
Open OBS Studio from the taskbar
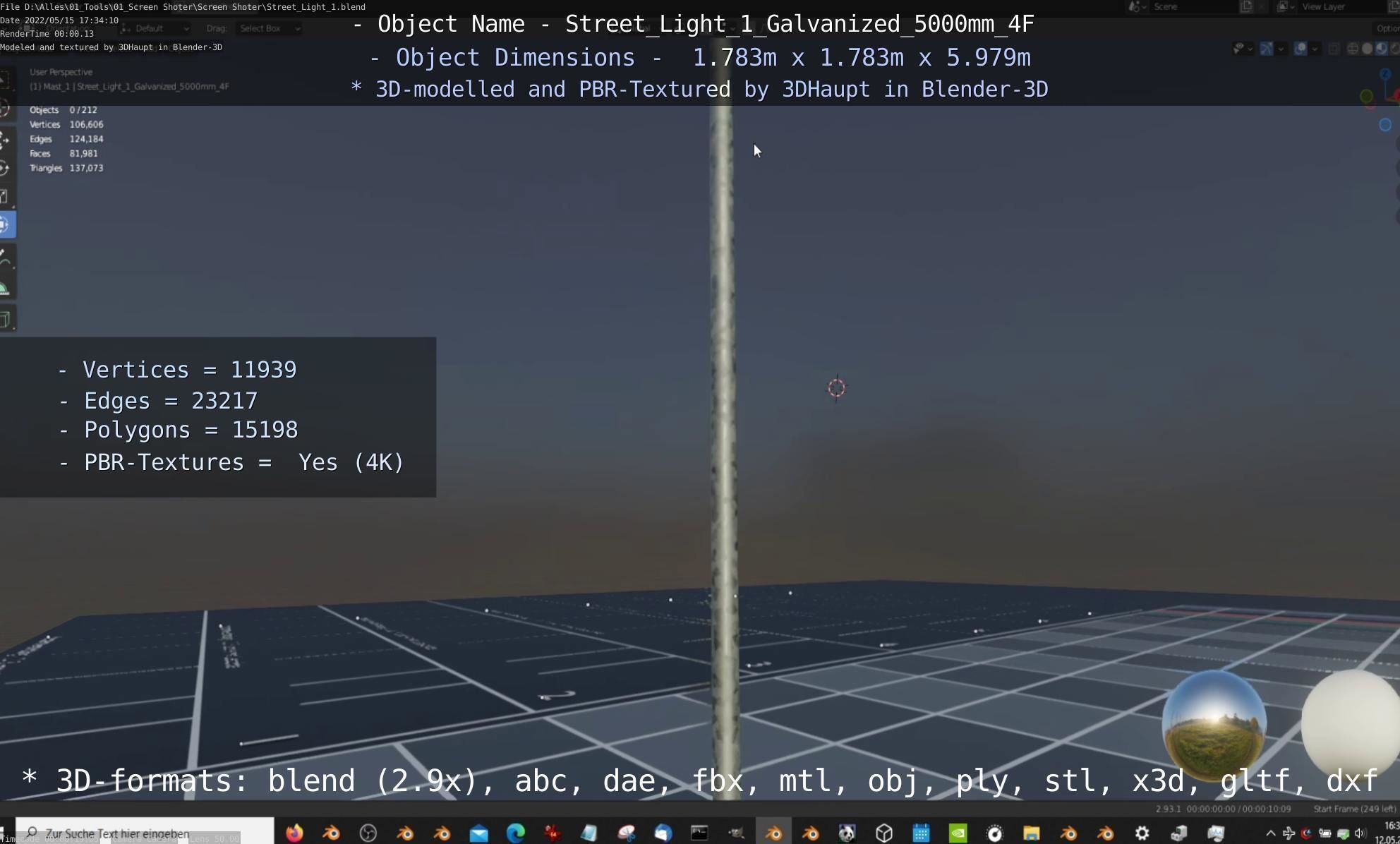[368, 833]
